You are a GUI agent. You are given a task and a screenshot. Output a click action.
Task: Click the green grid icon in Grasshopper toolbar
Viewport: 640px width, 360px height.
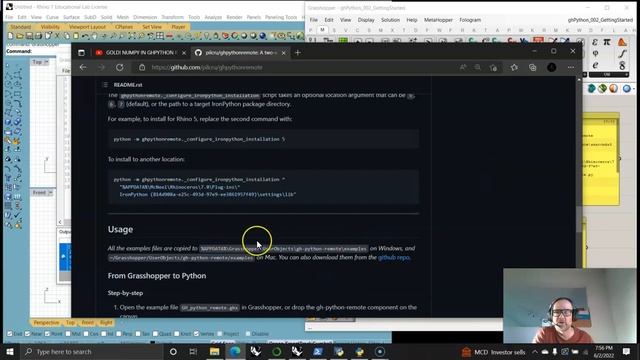click(343, 41)
